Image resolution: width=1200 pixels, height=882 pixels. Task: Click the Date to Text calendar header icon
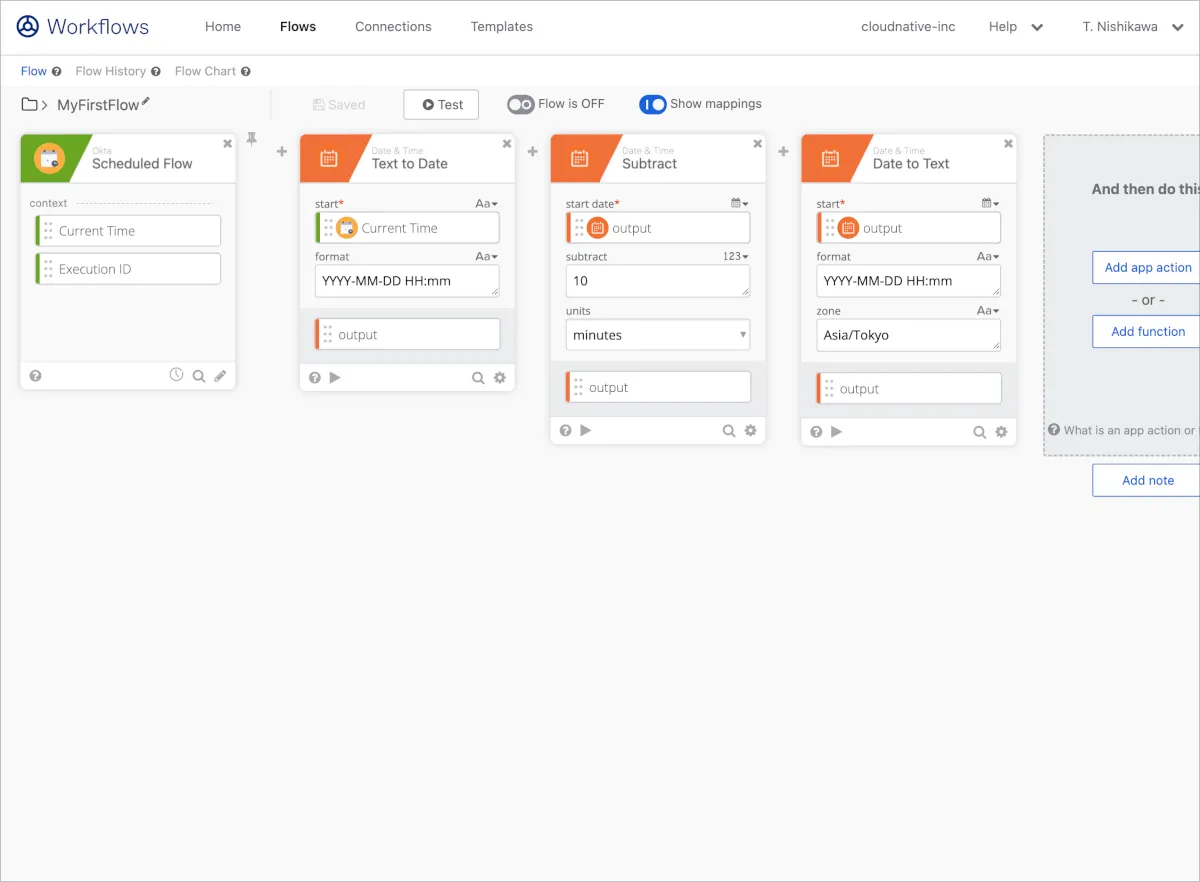pos(830,158)
